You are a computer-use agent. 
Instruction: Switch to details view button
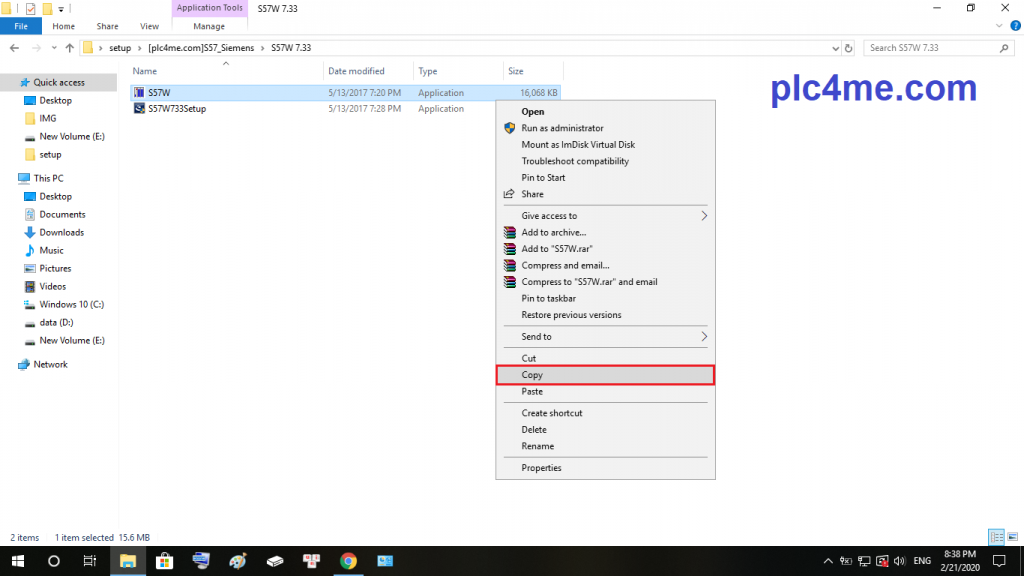(x=996, y=537)
